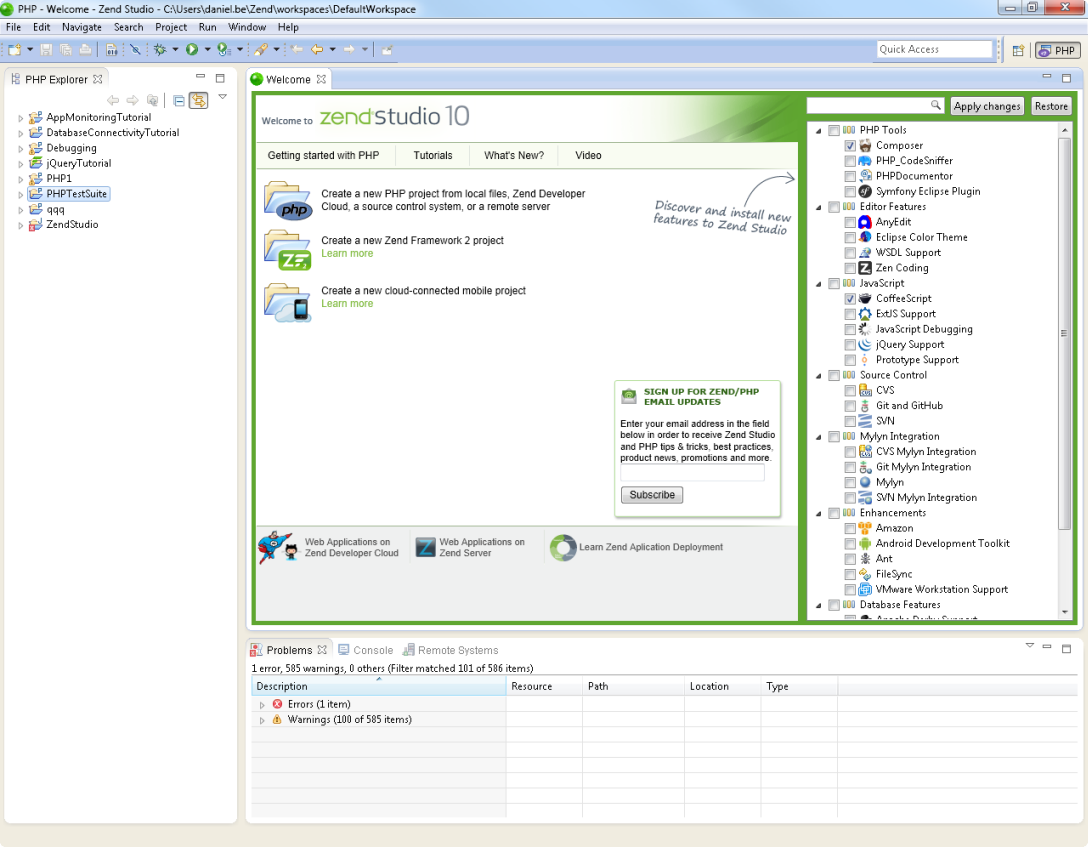The image size is (1088, 847).
Task: Click the features list vertical scrollbar
Action: click(1064, 333)
